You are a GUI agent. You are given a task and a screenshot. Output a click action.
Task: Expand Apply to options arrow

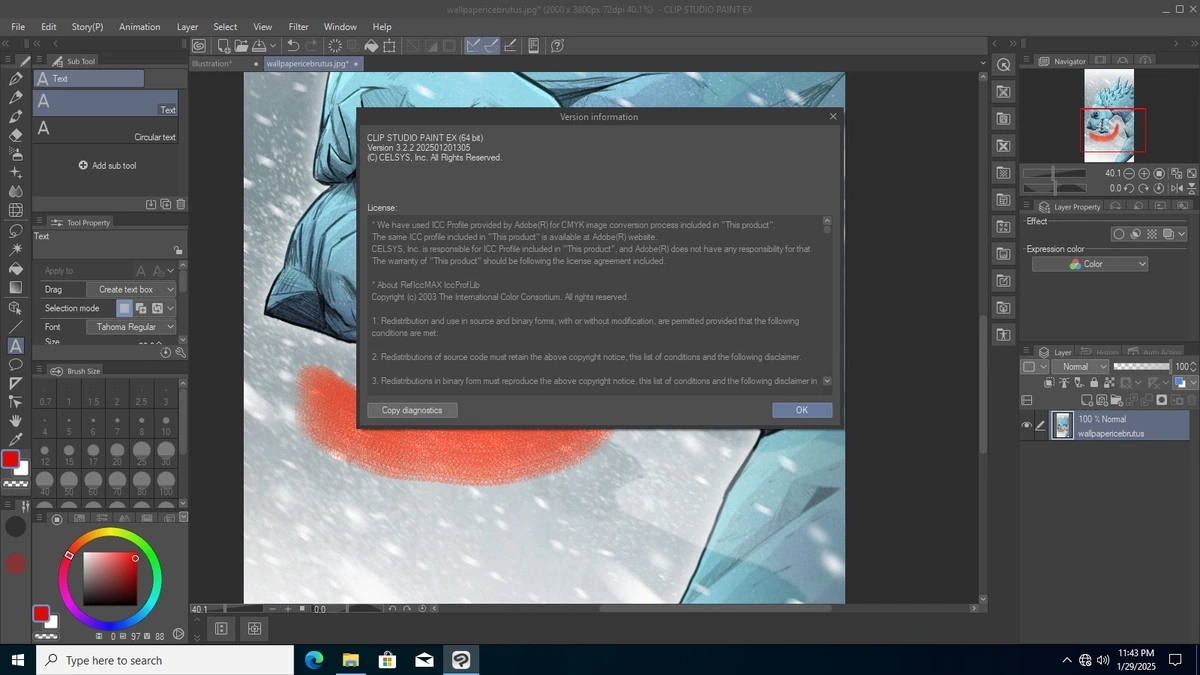[x=171, y=270]
